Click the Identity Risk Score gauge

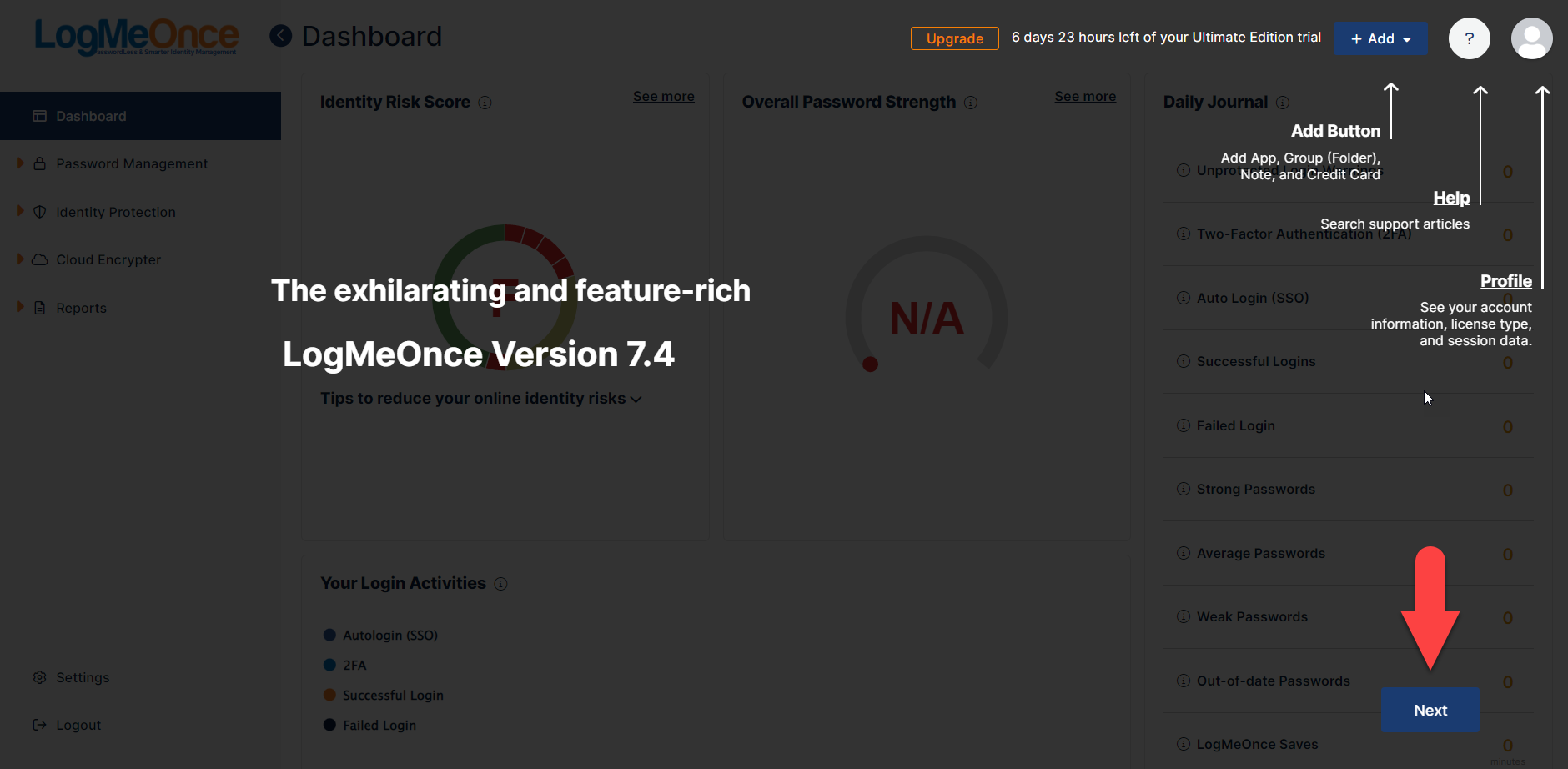pos(505,297)
